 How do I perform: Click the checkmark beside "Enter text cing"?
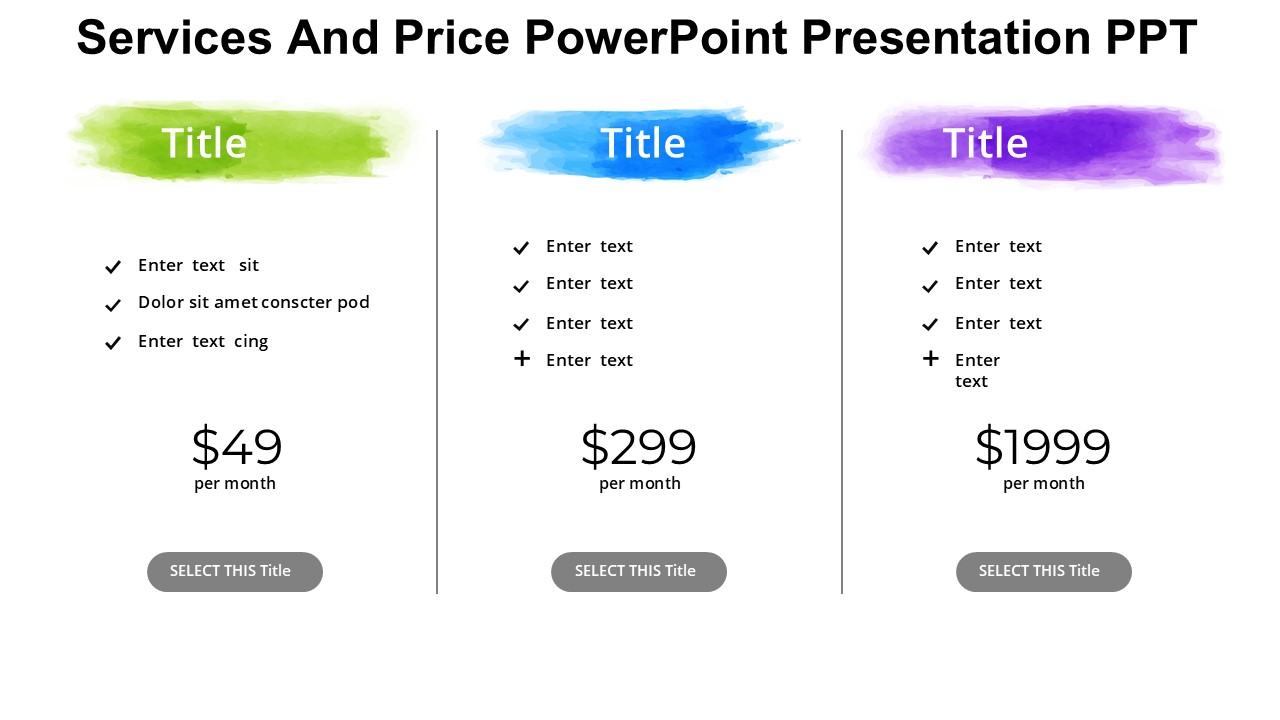[x=113, y=343]
